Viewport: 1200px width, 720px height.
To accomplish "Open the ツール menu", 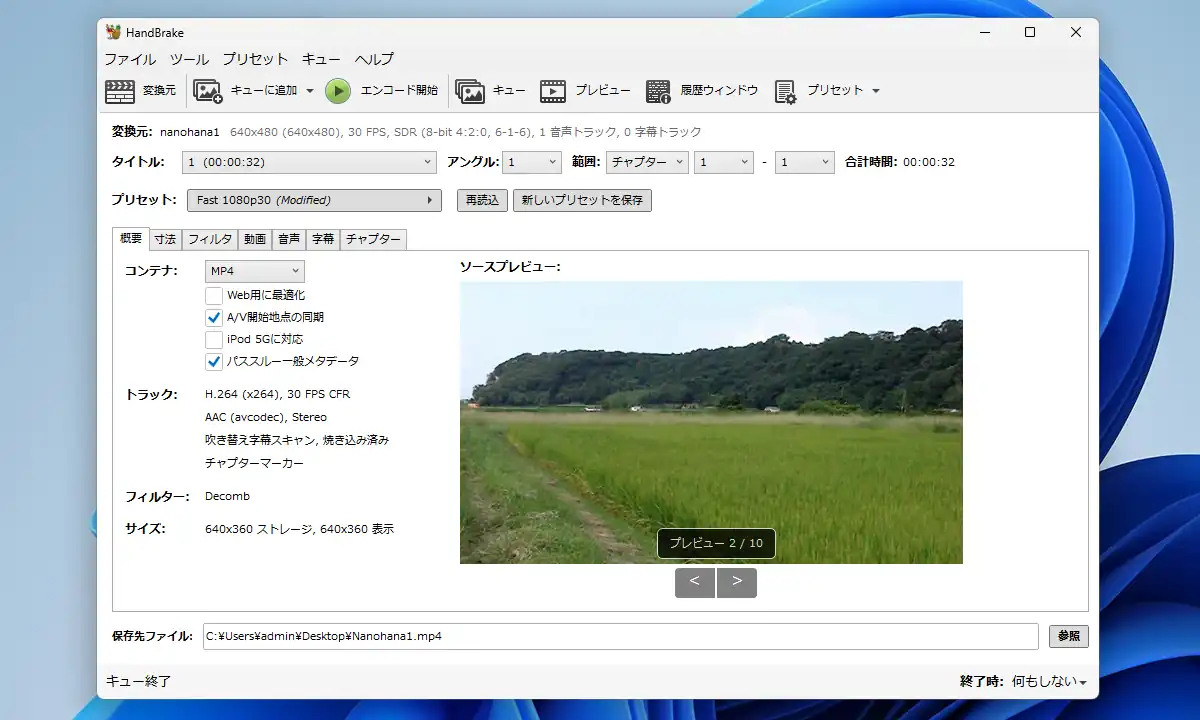I will tap(189, 59).
